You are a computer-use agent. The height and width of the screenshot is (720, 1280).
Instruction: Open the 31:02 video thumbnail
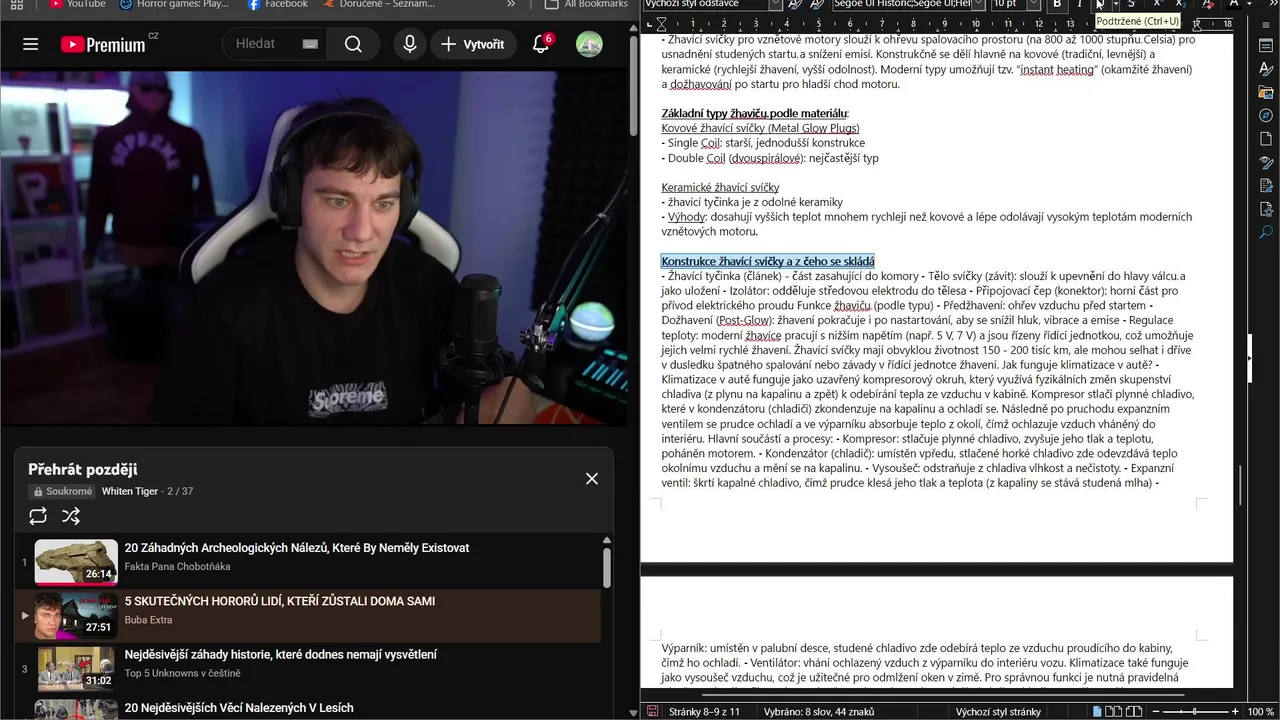(x=76, y=669)
